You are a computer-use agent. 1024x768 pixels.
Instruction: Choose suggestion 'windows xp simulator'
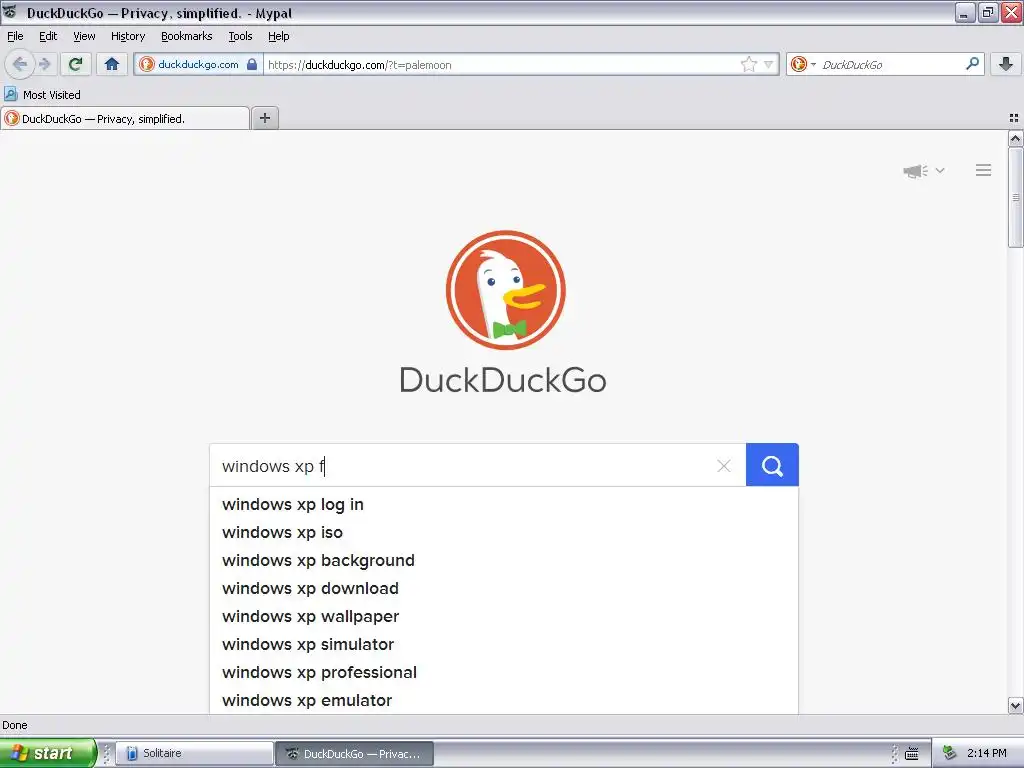click(504, 645)
